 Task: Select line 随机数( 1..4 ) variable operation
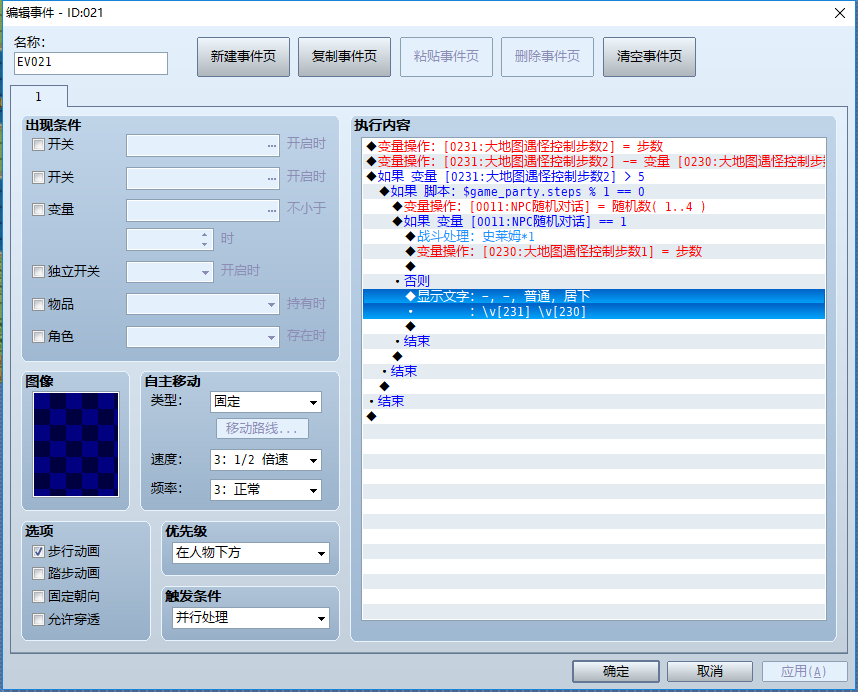[594, 206]
